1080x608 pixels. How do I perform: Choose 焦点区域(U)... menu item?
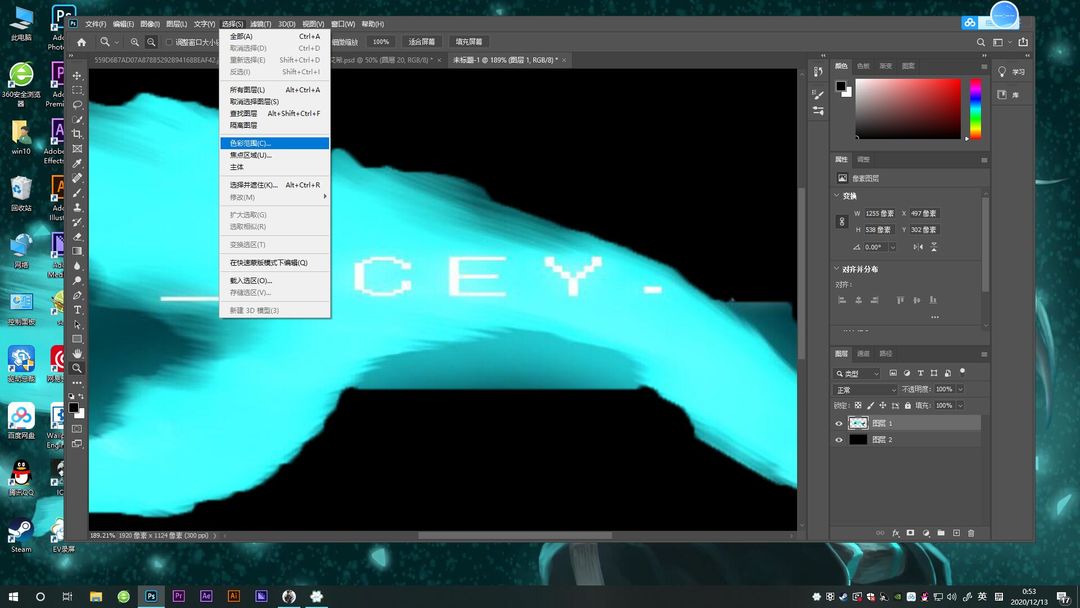pyautogui.click(x=275, y=155)
